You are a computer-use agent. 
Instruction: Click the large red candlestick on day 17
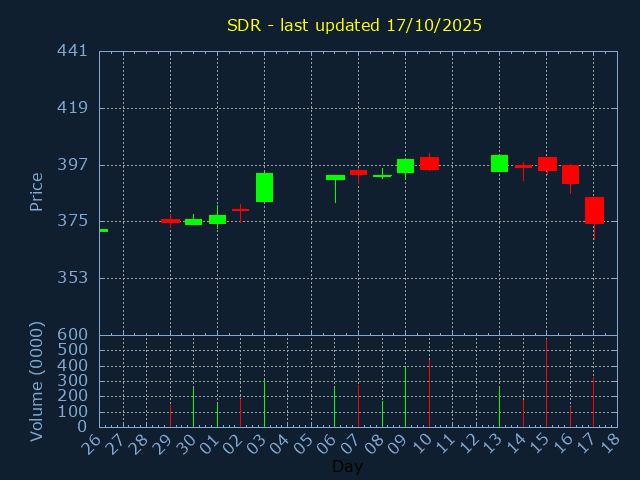594,210
